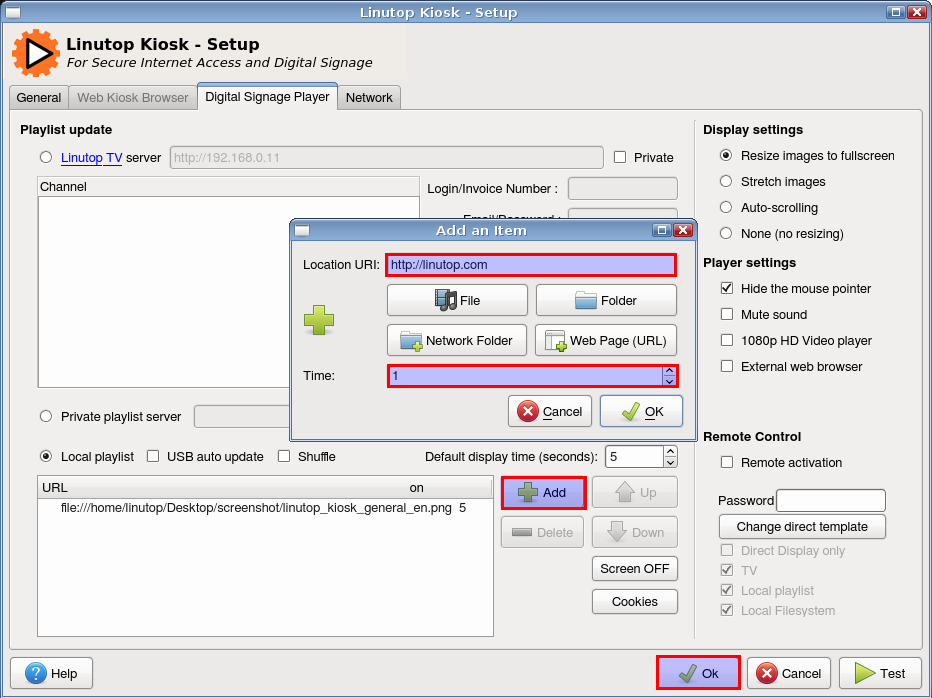Open Change direct template
Screen dimensions: 932x698
tap(802, 527)
